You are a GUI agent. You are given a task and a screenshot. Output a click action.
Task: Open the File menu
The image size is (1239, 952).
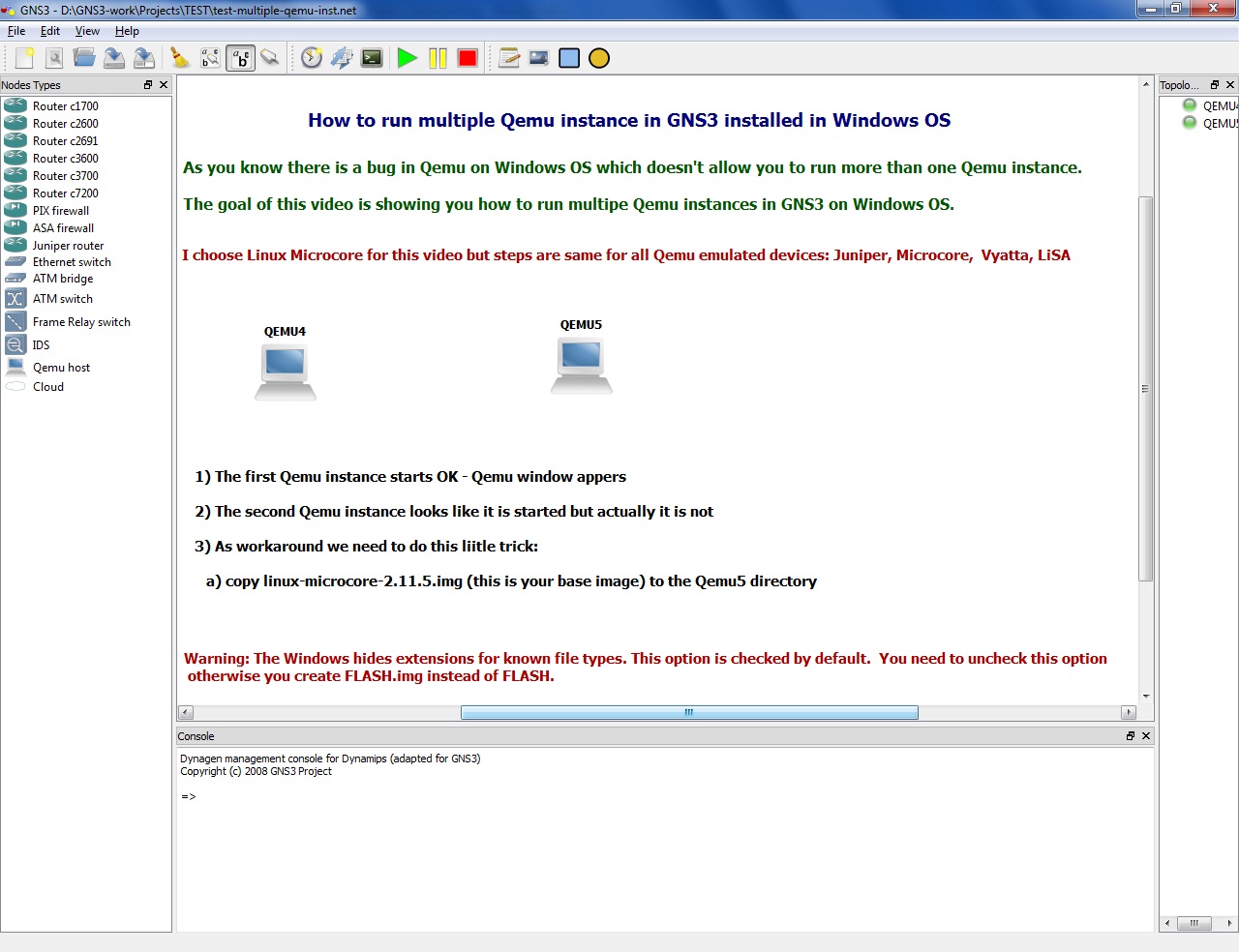[16, 31]
